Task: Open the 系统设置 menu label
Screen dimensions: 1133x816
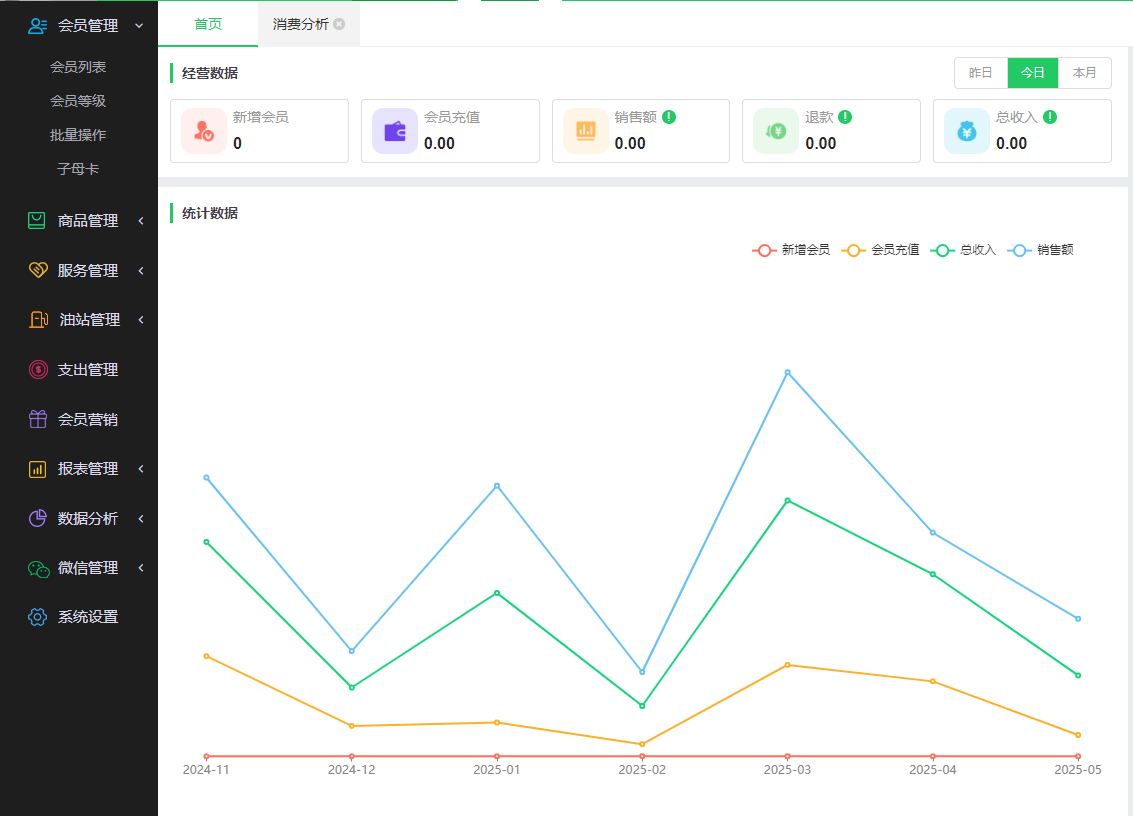Action: (x=88, y=617)
